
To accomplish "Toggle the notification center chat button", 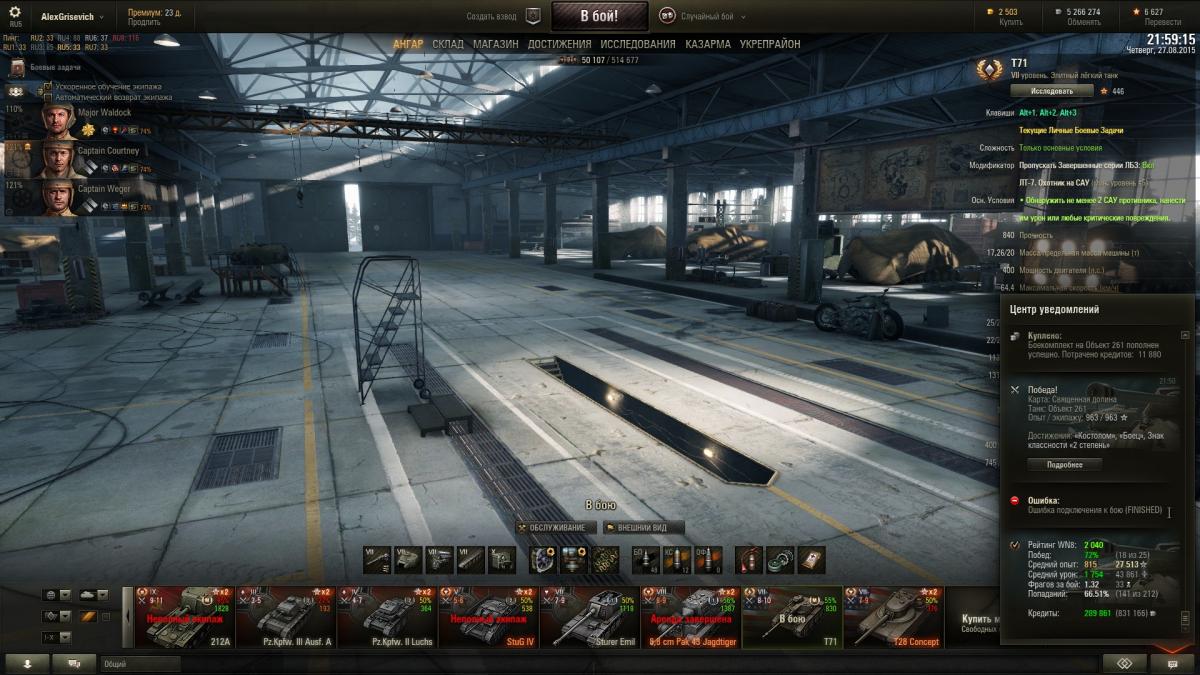I will click(1172, 663).
